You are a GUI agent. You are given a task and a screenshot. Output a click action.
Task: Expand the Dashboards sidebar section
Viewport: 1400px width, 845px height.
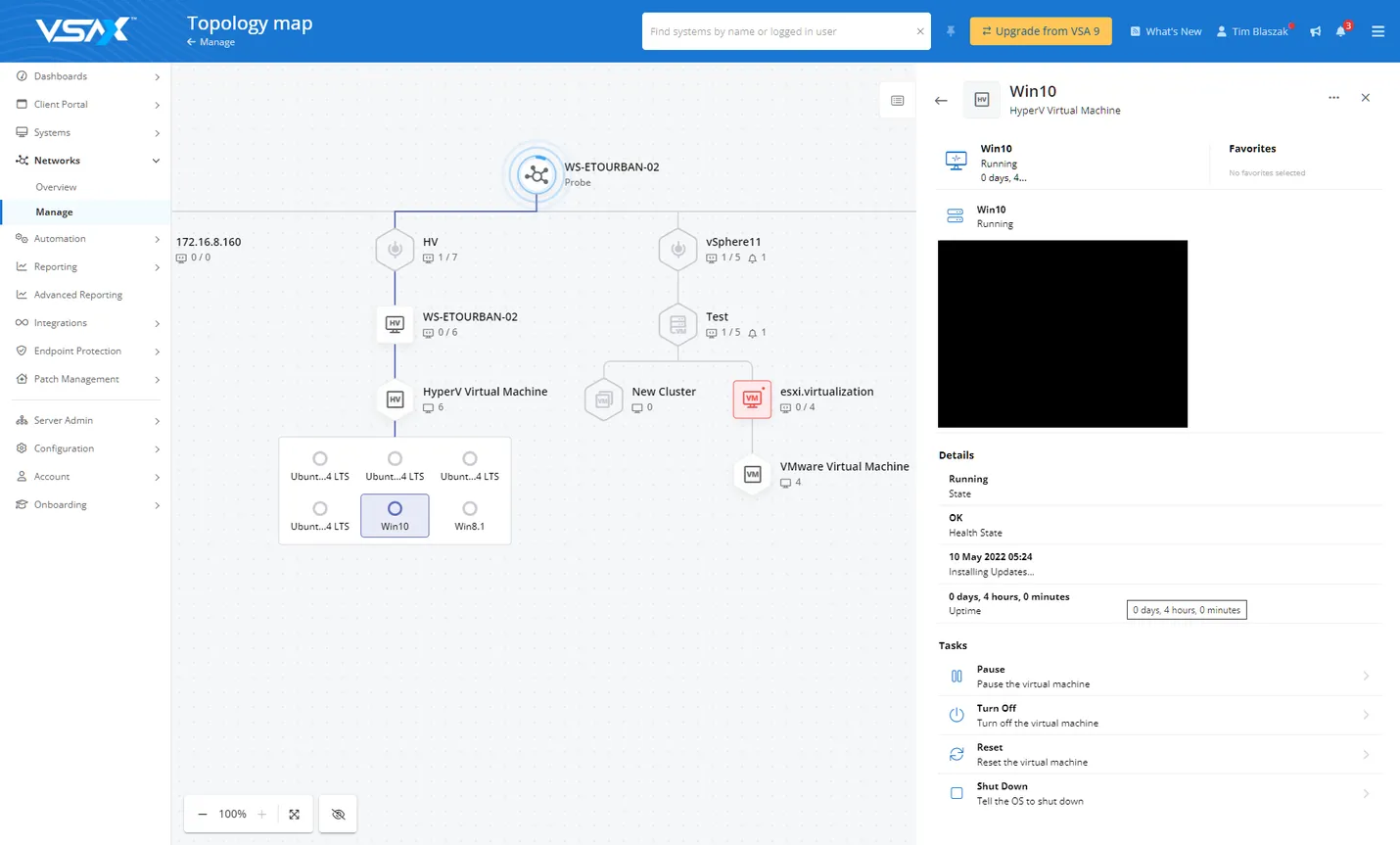[86, 76]
